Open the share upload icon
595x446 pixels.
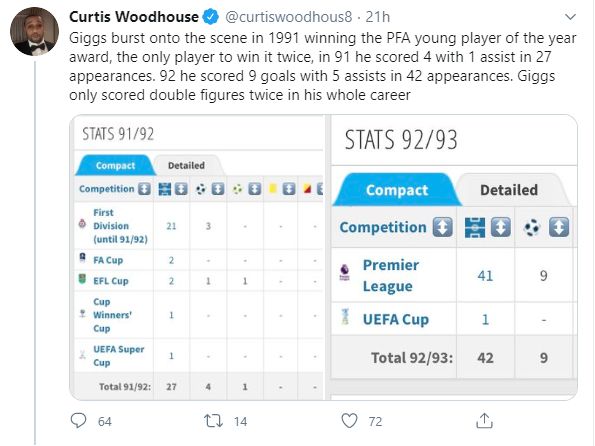(x=484, y=421)
